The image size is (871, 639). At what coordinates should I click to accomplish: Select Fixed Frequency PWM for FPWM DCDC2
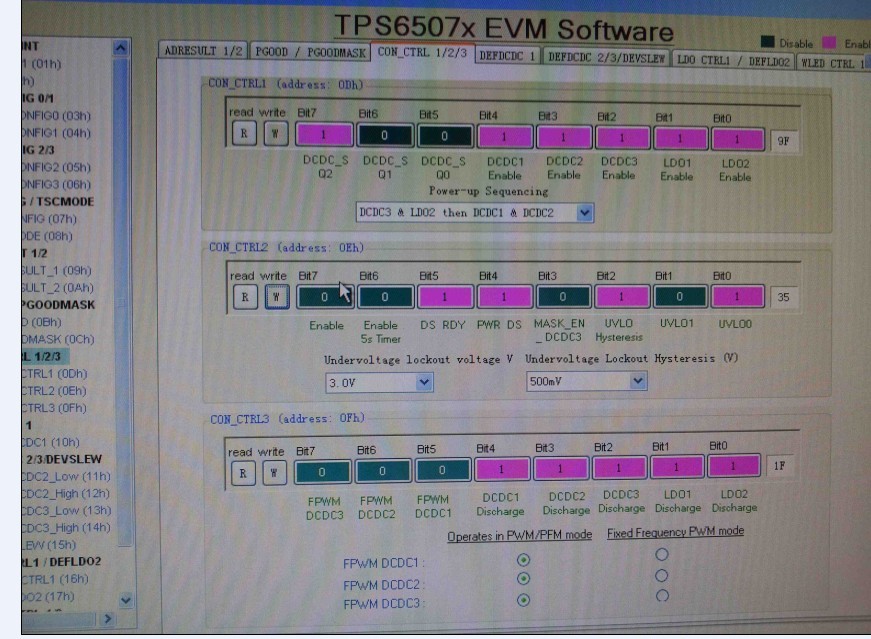point(662,576)
